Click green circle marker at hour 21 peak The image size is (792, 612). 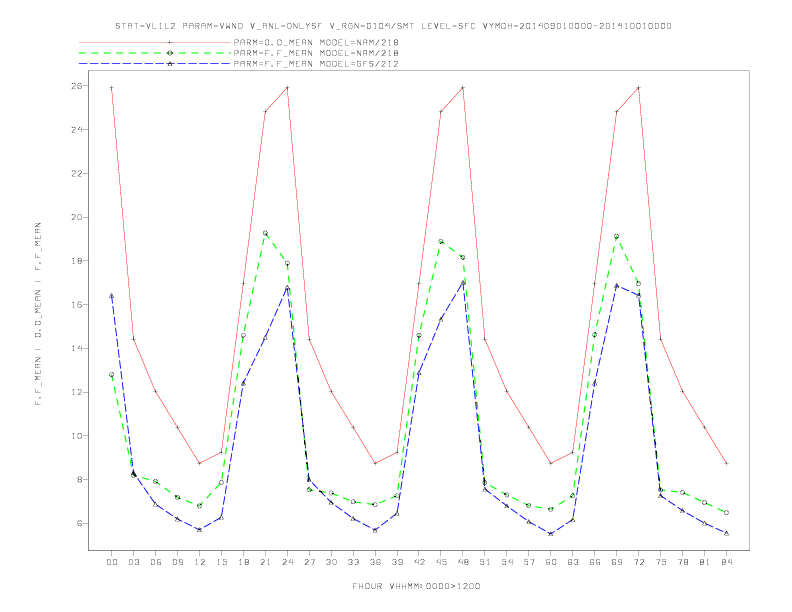(x=265, y=233)
